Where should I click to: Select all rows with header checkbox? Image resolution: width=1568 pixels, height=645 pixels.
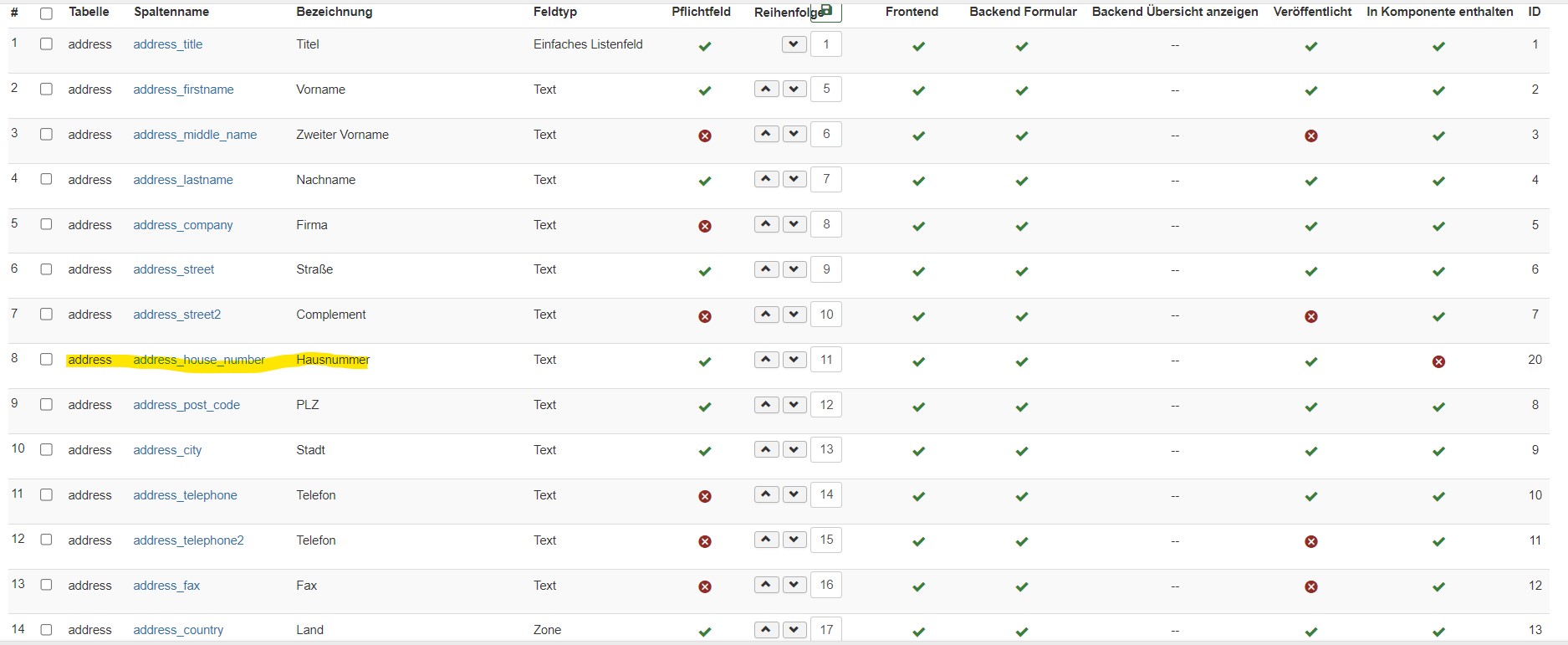click(x=46, y=13)
